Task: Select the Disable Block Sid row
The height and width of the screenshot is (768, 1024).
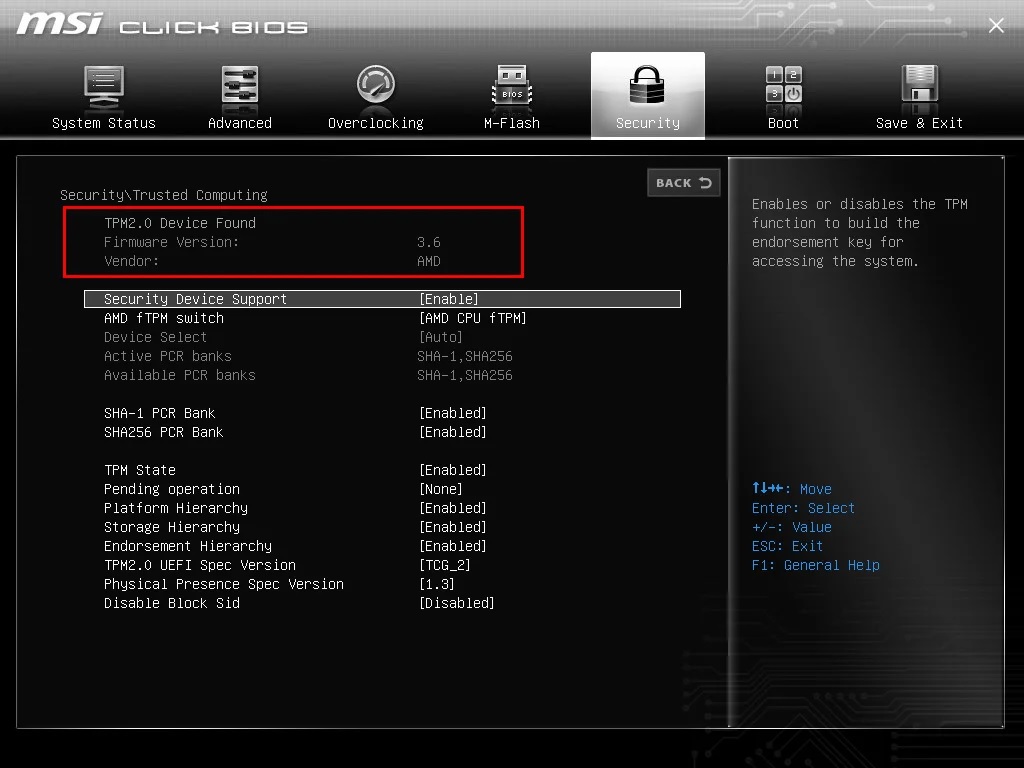Action: [382, 603]
